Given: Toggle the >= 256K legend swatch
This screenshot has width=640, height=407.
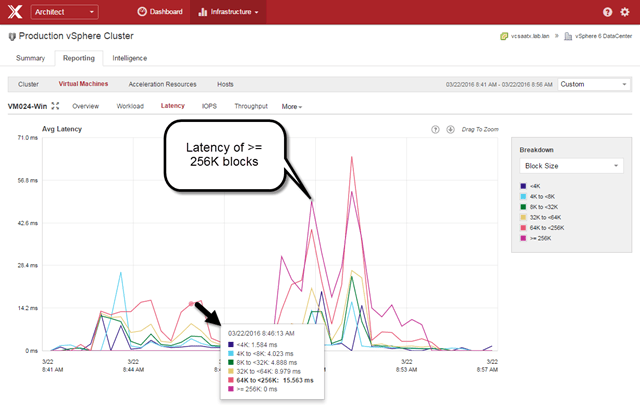Looking at the screenshot, I should point(523,238).
